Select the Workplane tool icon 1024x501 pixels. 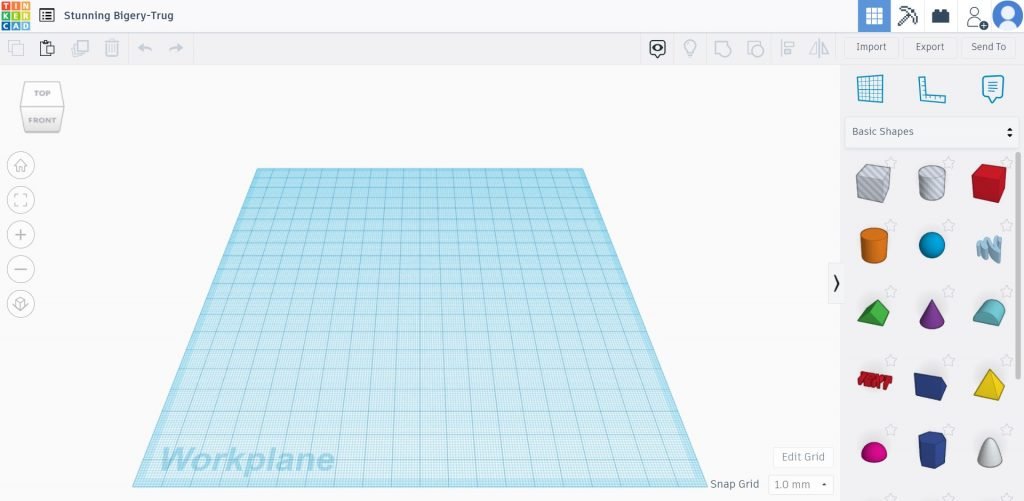click(x=870, y=89)
